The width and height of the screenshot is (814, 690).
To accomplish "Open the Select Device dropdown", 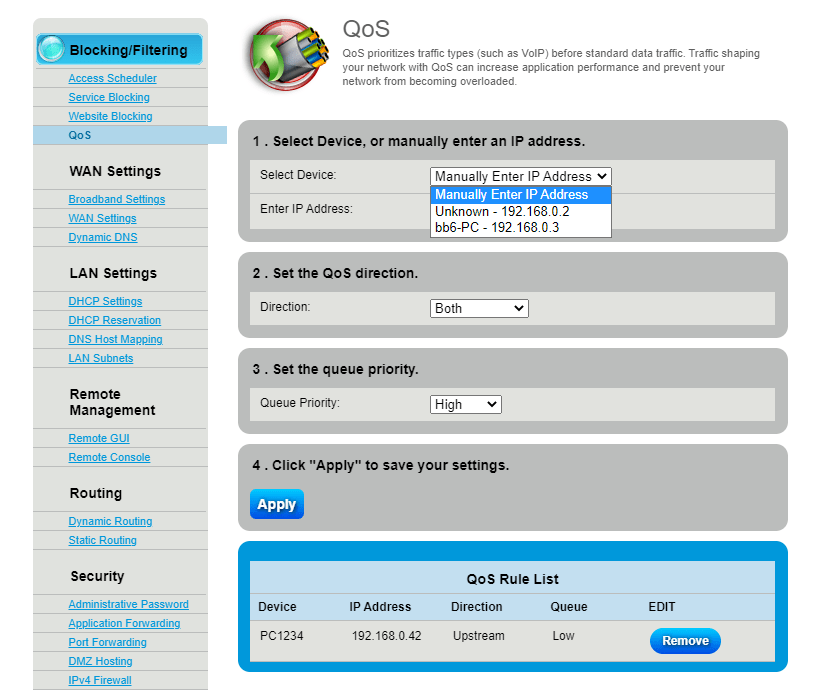I will [520, 176].
